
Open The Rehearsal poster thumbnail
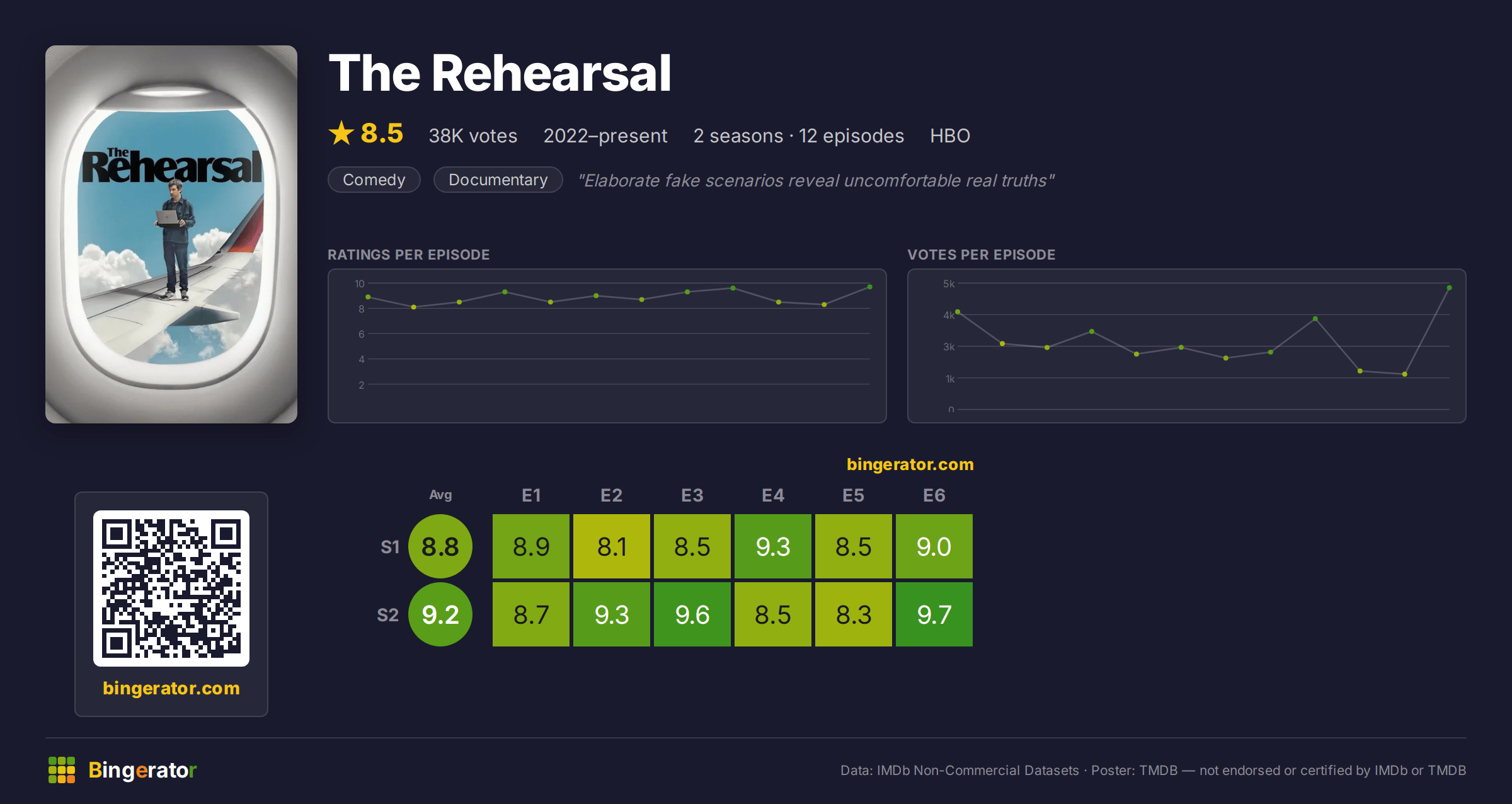[171, 234]
